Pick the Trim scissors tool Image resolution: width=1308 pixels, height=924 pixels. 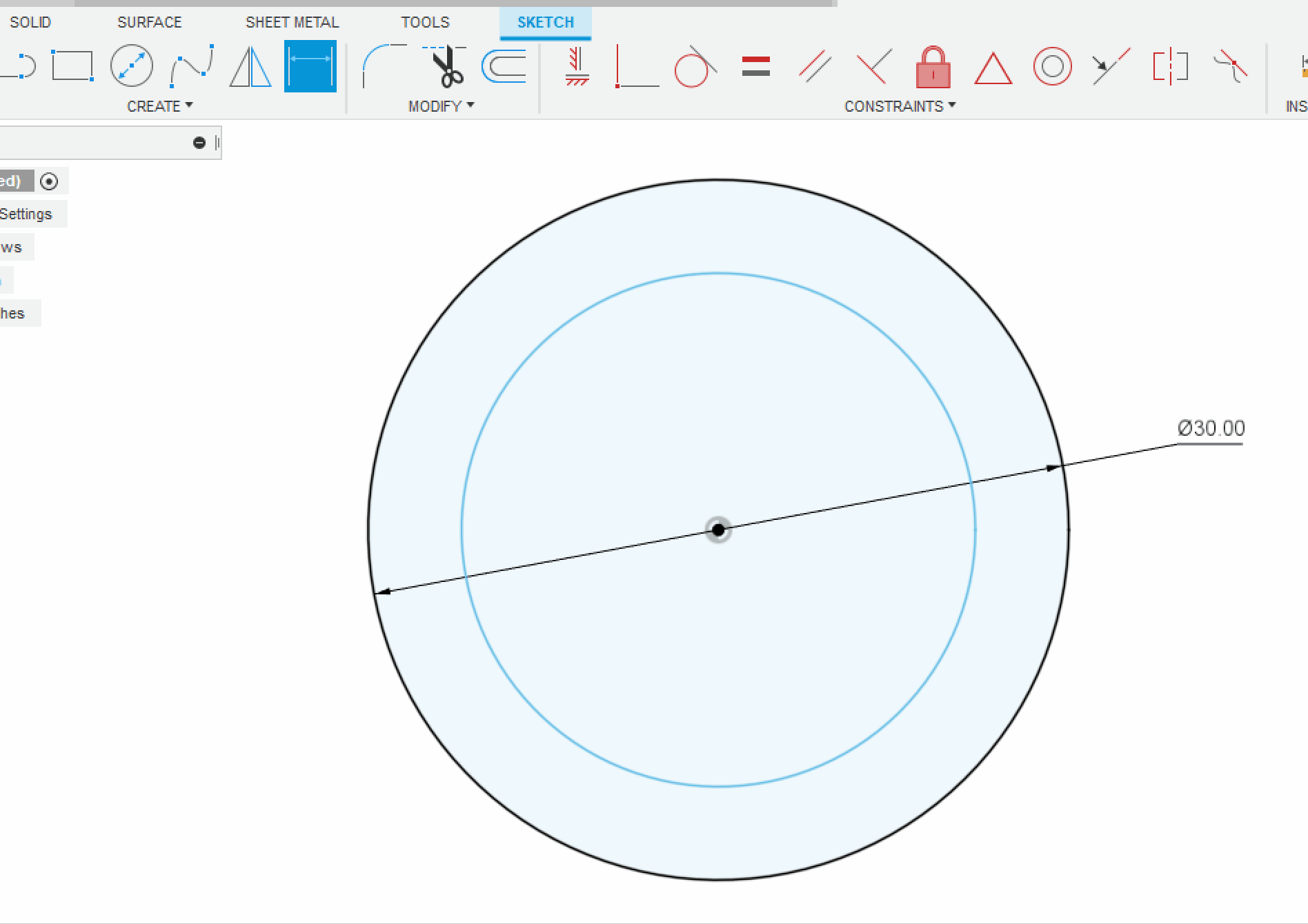pos(446,66)
